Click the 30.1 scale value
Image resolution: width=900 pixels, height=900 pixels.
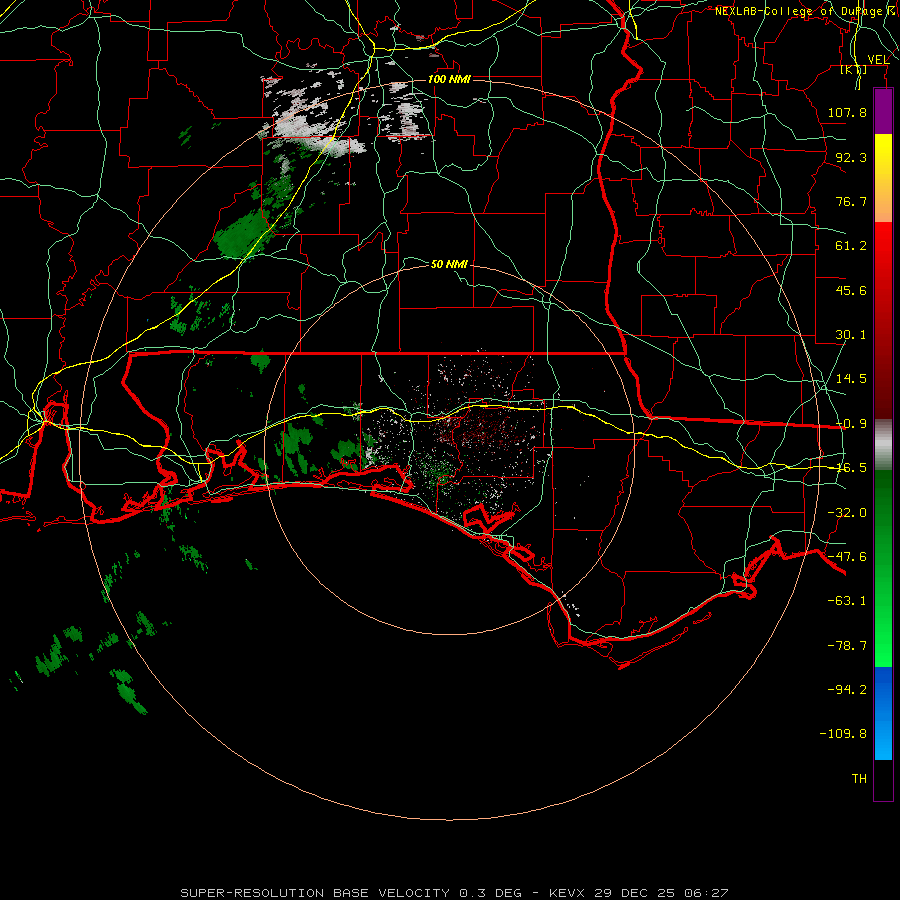pyautogui.click(x=851, y=335)
